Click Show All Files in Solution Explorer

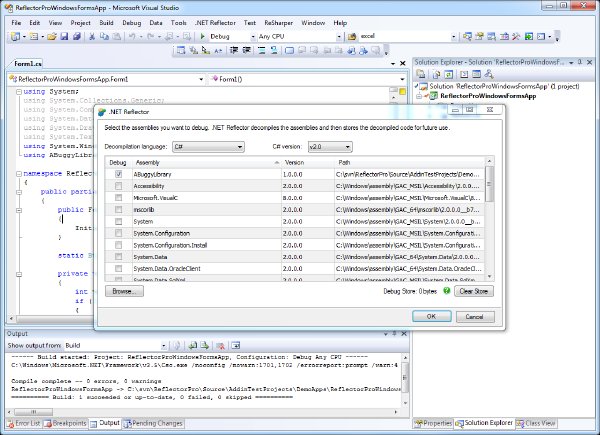pos(436,74)
